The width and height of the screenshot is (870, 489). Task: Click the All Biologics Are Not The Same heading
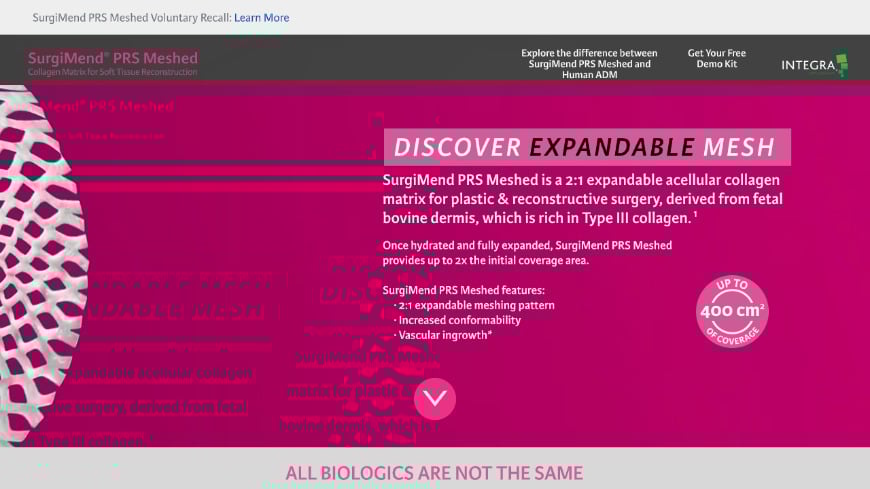tap(434, 473)
